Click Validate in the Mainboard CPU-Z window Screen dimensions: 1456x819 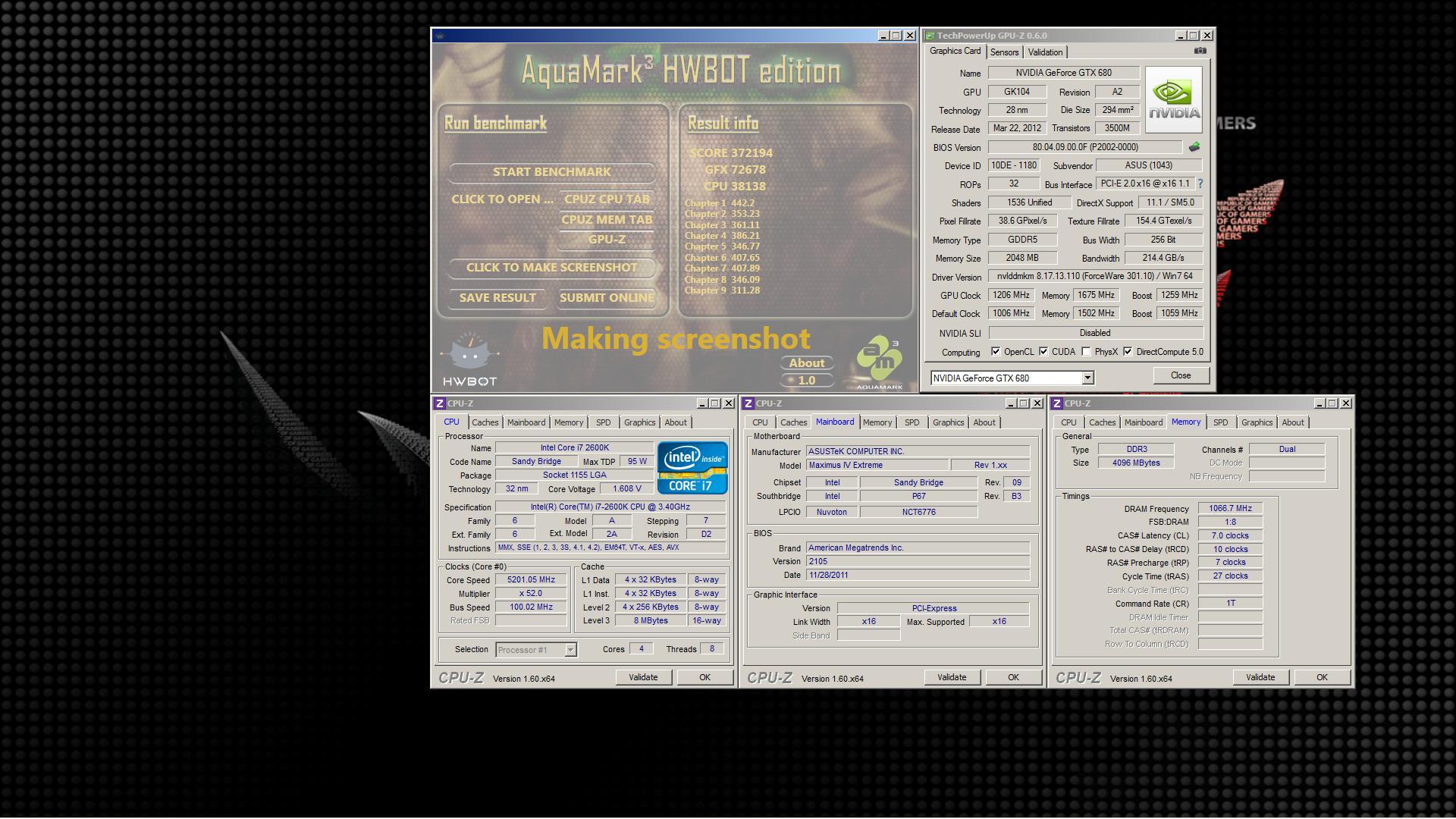click(952, 677)
